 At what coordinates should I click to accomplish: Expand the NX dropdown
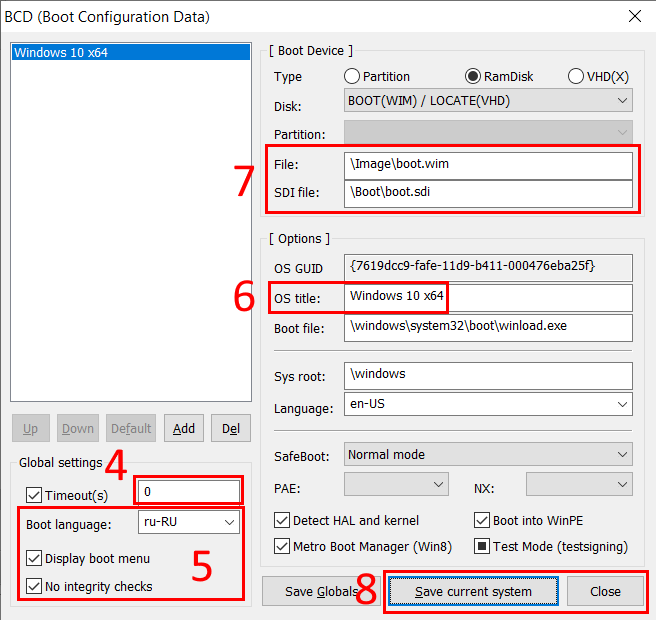click(x=579, y=484)
